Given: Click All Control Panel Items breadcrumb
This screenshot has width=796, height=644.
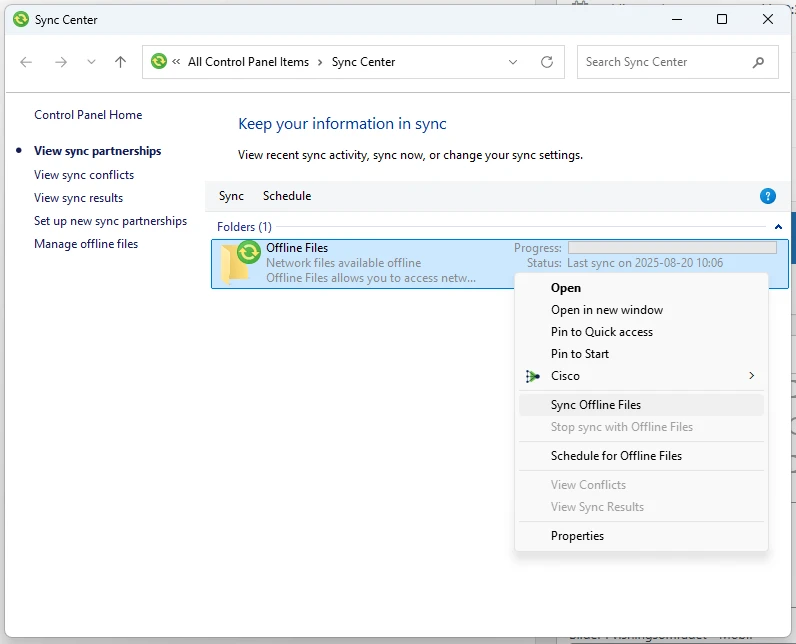Looking at the screenshot, I should coord(248,62).
